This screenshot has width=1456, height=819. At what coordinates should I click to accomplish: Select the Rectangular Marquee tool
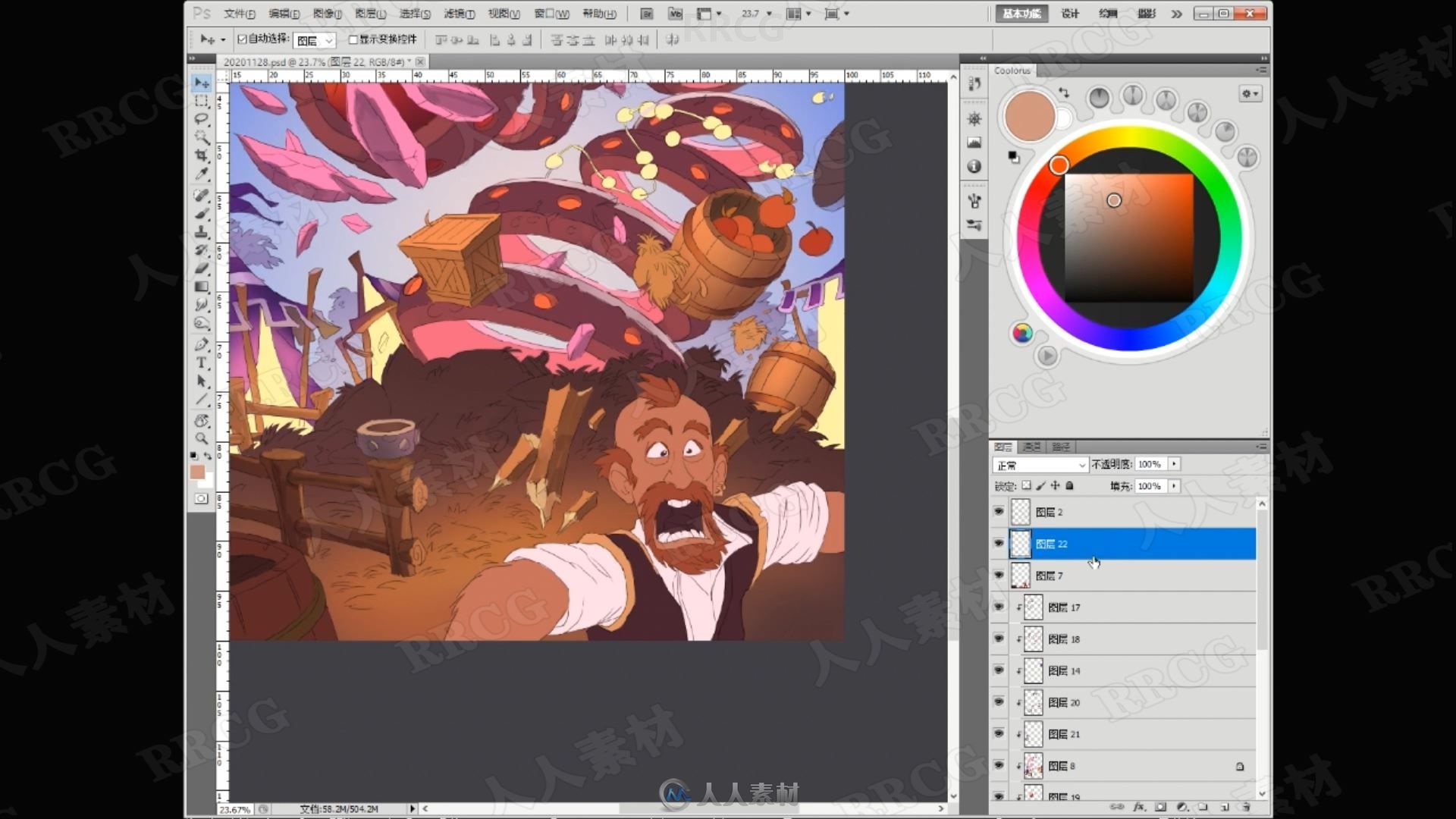201,101
